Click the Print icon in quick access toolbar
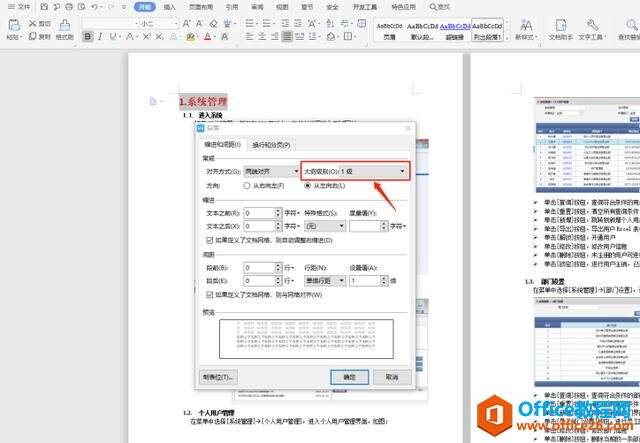This screenshot has width=640, height=443. click(x=69, y=7)
